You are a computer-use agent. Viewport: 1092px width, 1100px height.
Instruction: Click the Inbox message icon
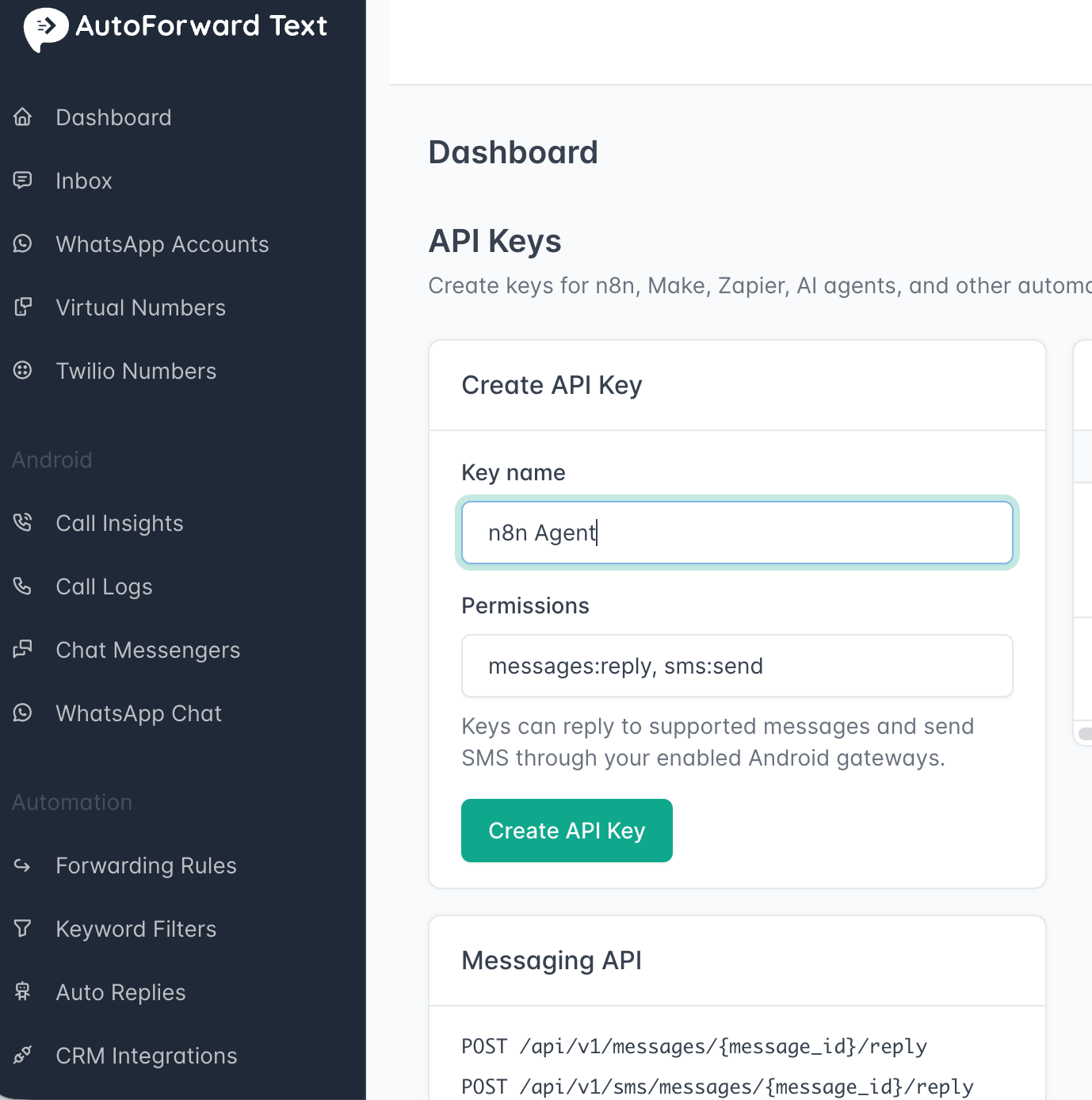[x=23, y=181]
